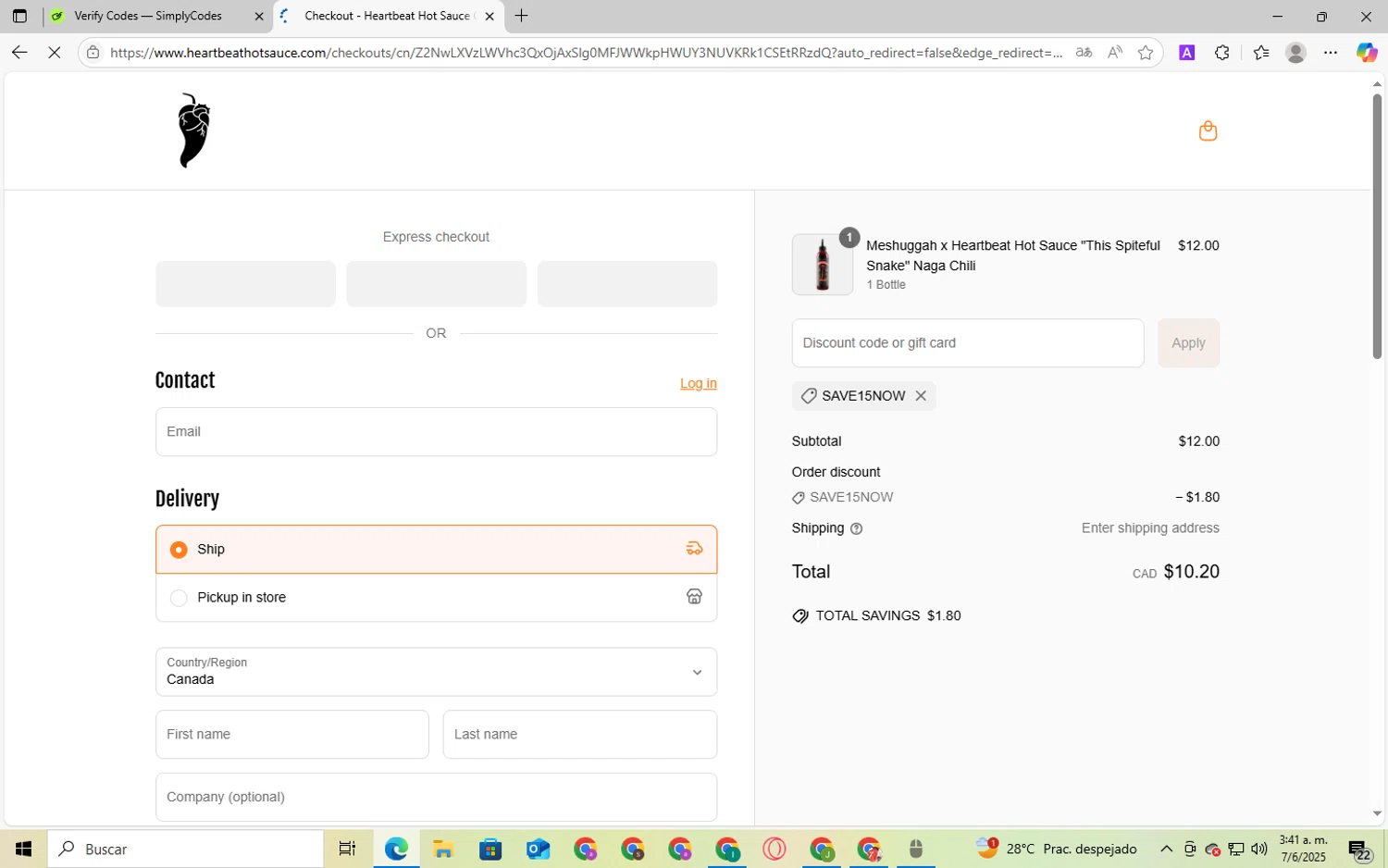Screen dimensions: 1388x868
Task: Click the last express checkout button
Action: [627, 283]
